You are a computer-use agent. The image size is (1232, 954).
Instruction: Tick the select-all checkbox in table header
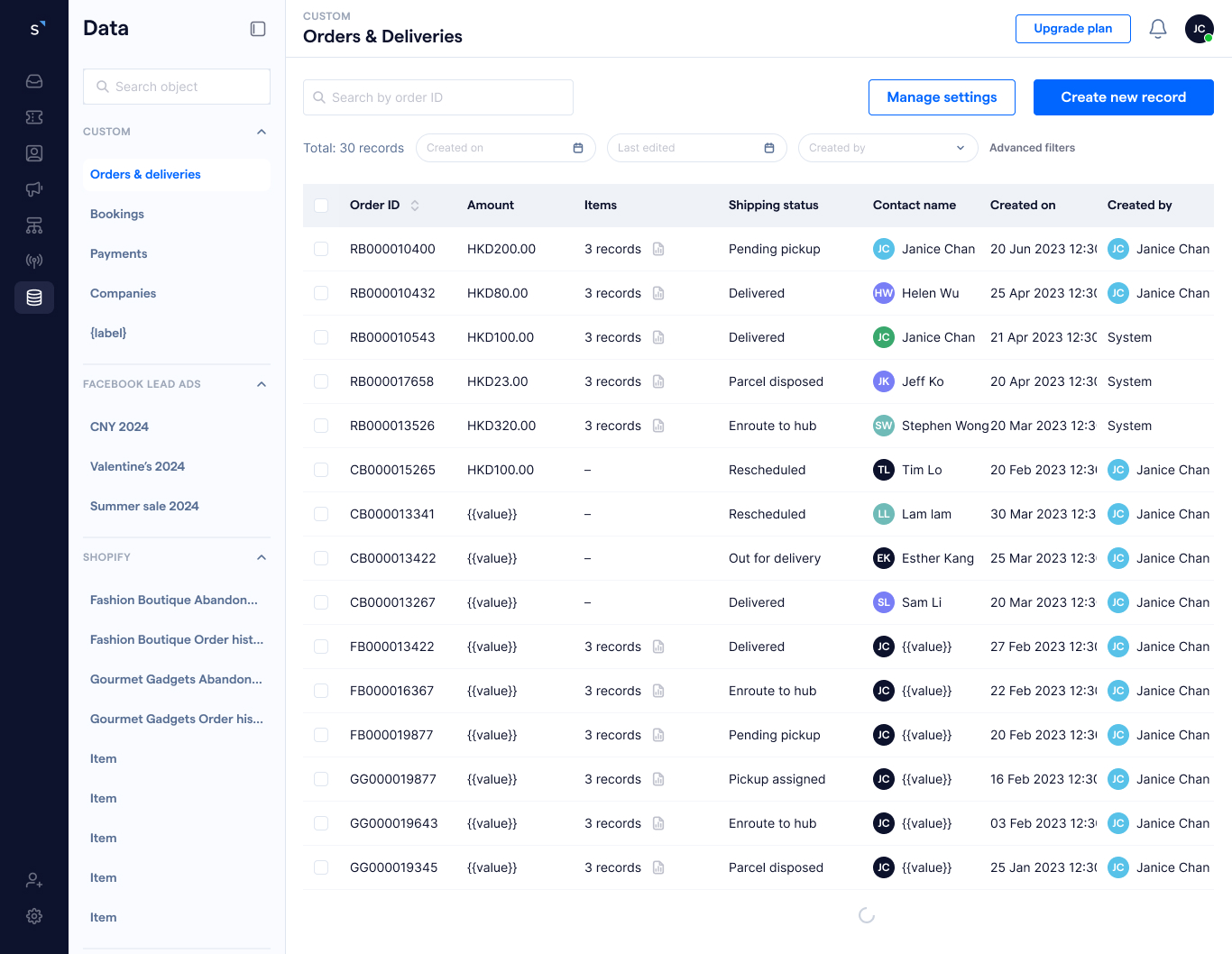pos(321,206)
